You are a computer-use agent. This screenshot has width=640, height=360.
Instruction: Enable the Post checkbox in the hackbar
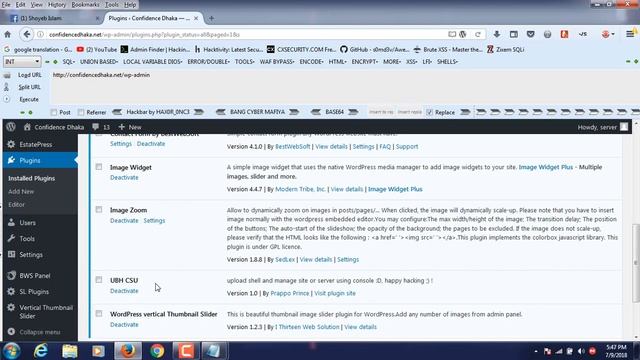(53, 112)
